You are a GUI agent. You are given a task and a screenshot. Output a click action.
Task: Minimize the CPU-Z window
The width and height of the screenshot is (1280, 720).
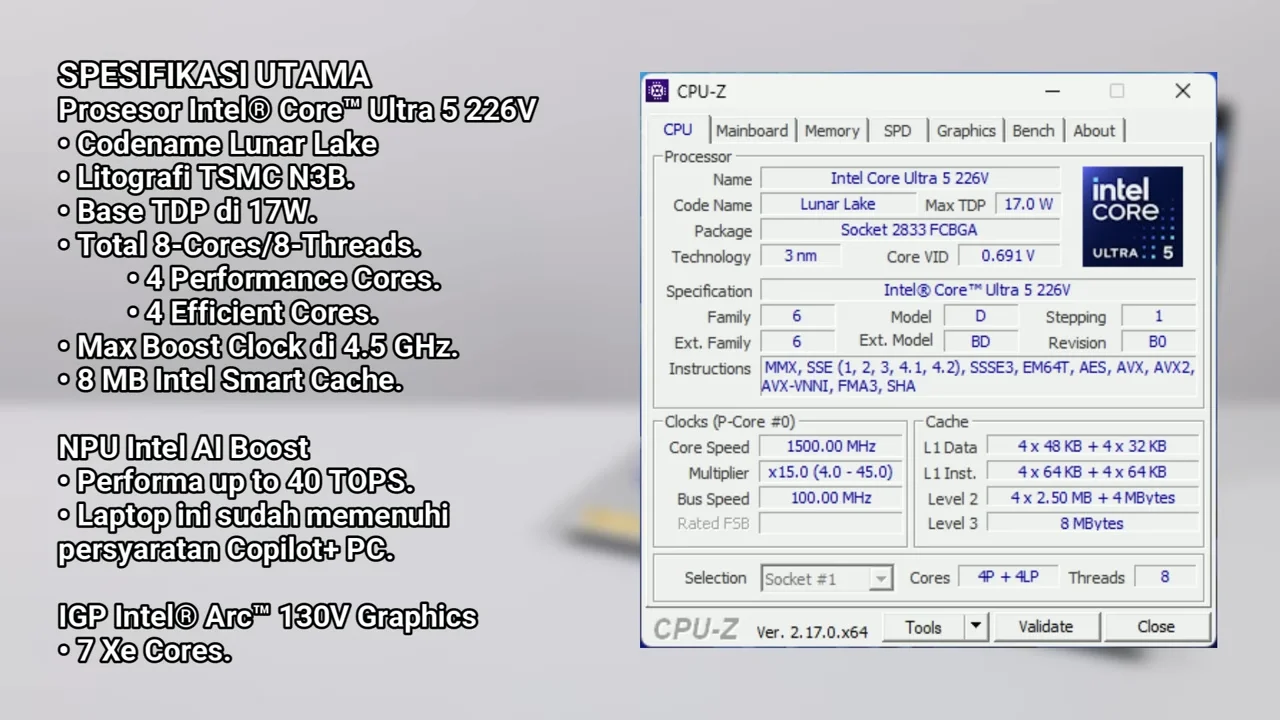coord(1052,91)
